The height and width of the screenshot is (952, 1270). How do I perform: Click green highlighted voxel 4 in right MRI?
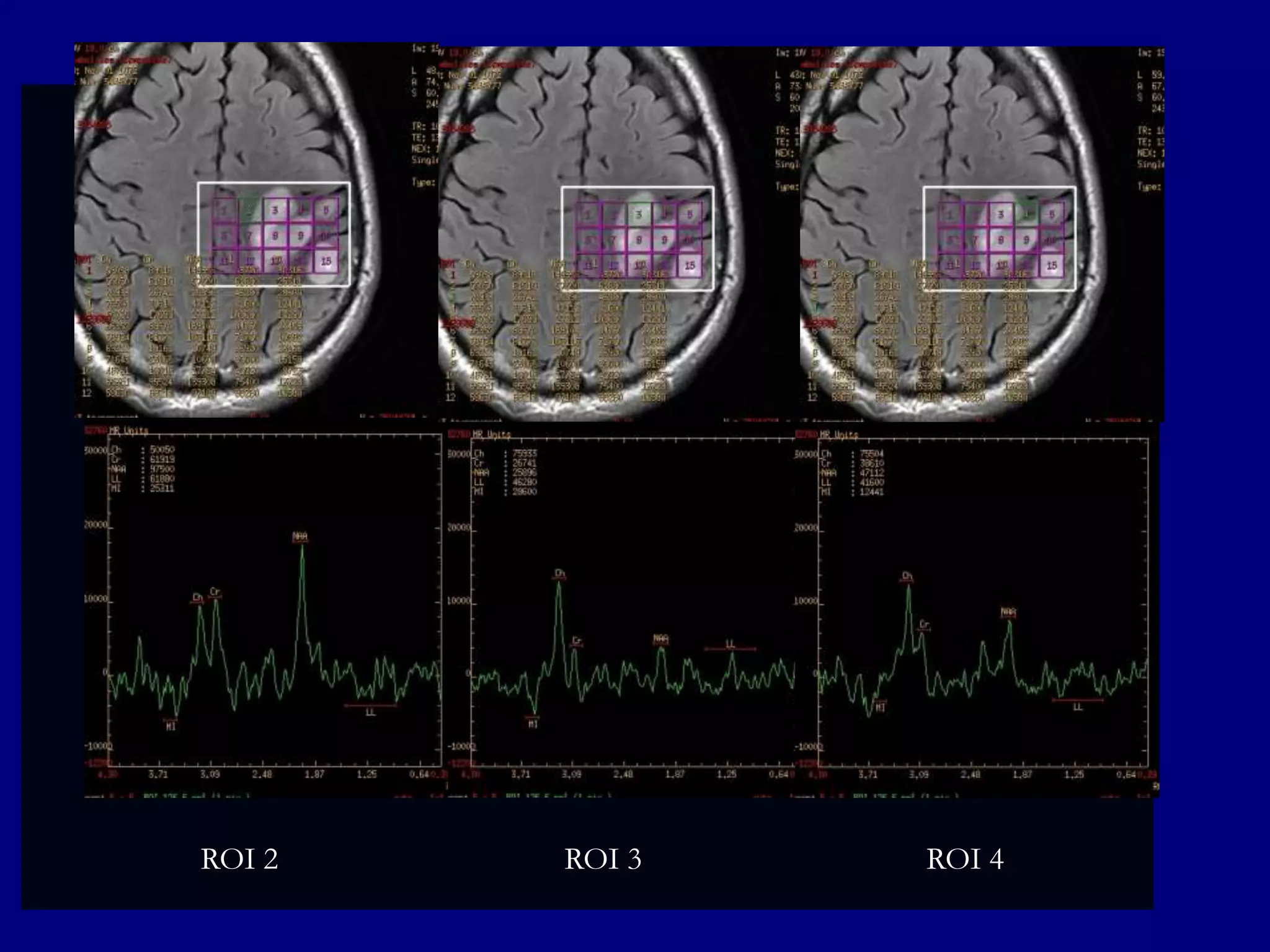pyautogui.click(x=1026, y=214)
